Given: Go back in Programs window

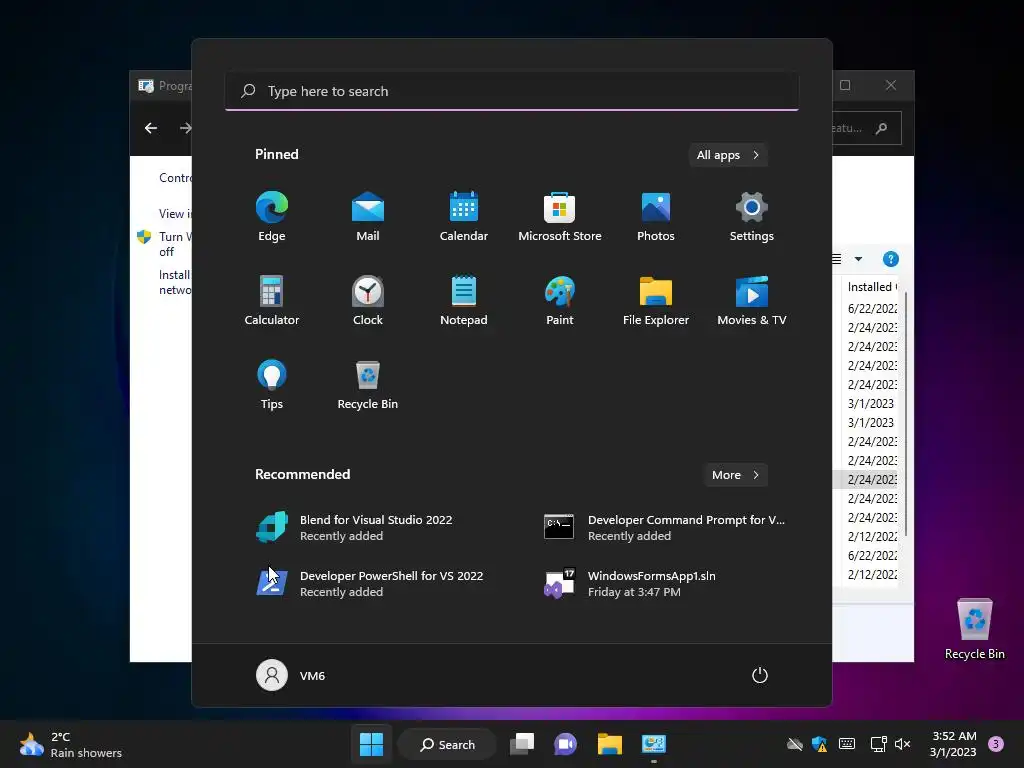Looking at the screenshot, I should click(151, 128).
